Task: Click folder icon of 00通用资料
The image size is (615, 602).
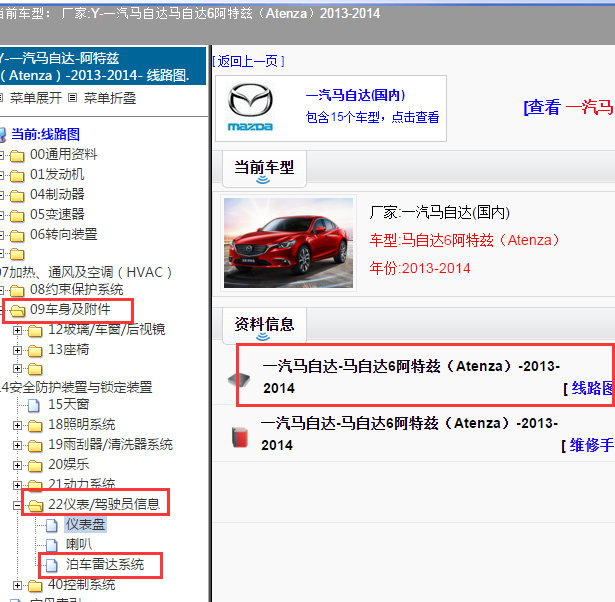Action: (x=17, y=156)
